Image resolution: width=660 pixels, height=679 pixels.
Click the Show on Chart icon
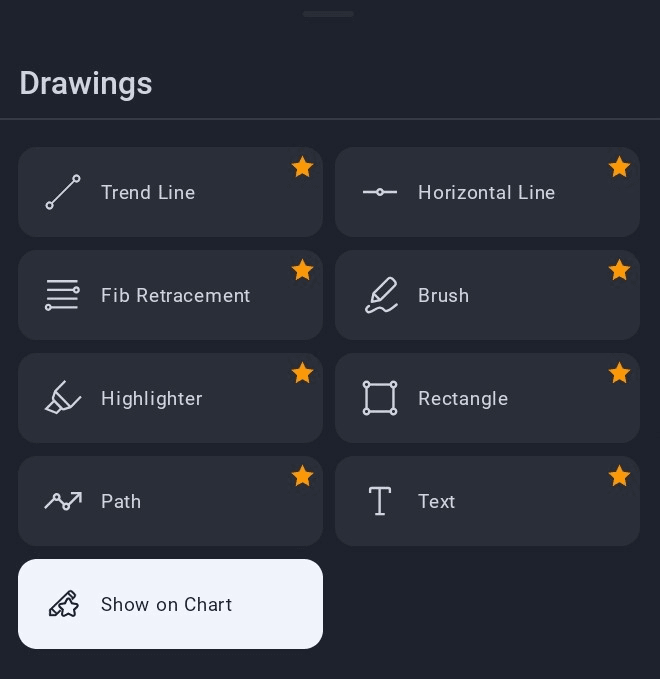pyautogui.click(x=63, y=604)
